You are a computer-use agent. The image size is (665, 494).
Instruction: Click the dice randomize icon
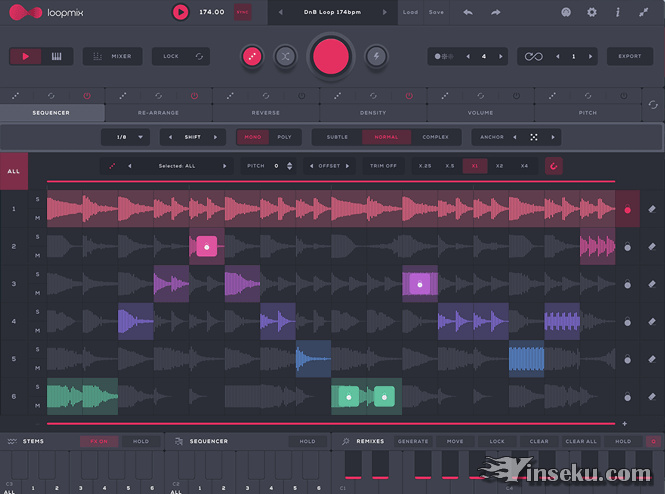click(251, 57)
